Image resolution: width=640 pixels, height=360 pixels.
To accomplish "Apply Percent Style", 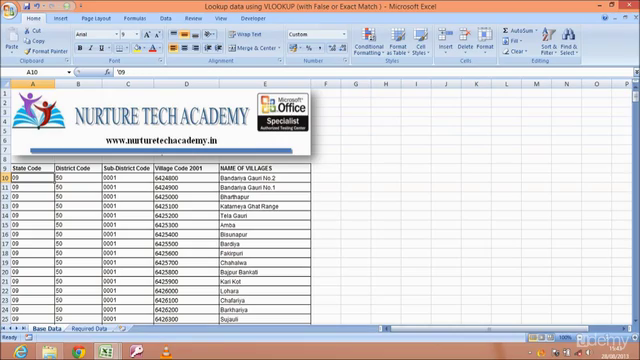I will point(309,48).
